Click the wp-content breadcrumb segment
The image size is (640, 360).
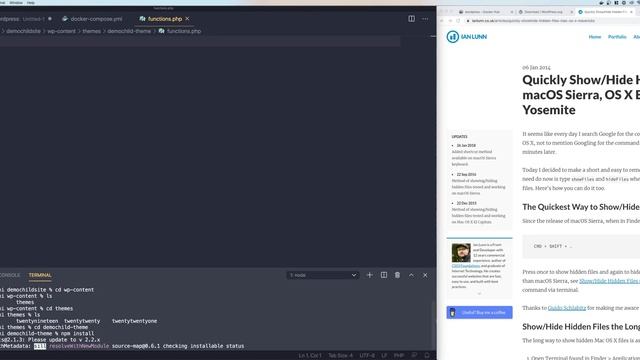pyautogui.click(x=62, y=31)
